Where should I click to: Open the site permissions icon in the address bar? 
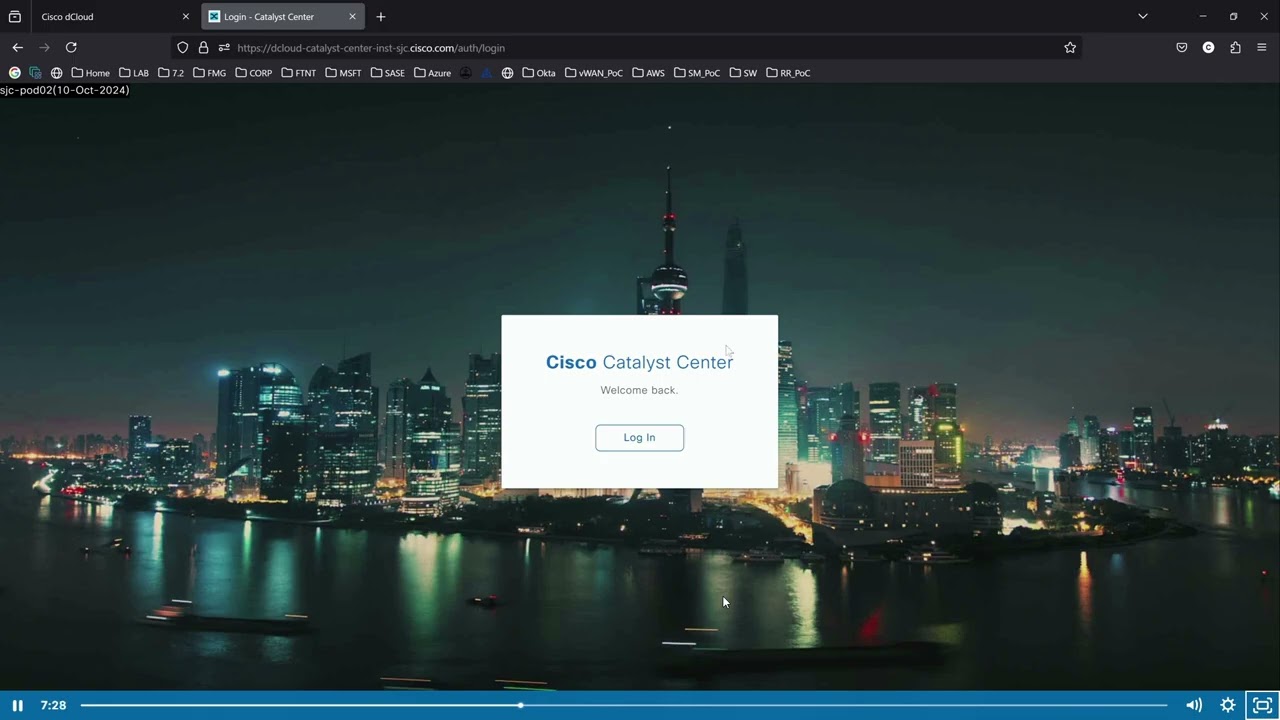click(x=224, y=47)
